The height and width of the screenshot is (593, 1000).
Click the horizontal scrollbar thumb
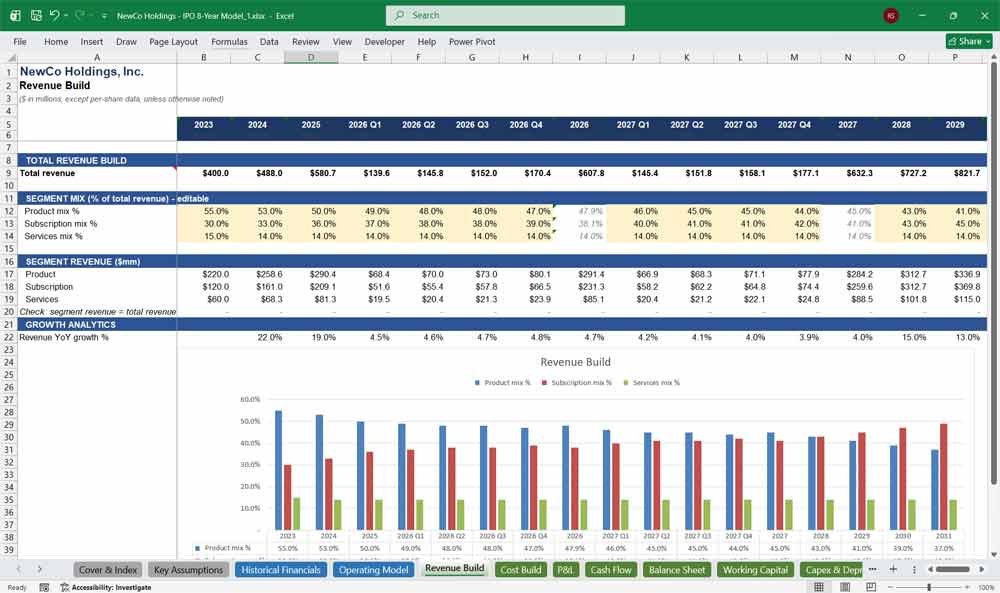coord(953,569)
